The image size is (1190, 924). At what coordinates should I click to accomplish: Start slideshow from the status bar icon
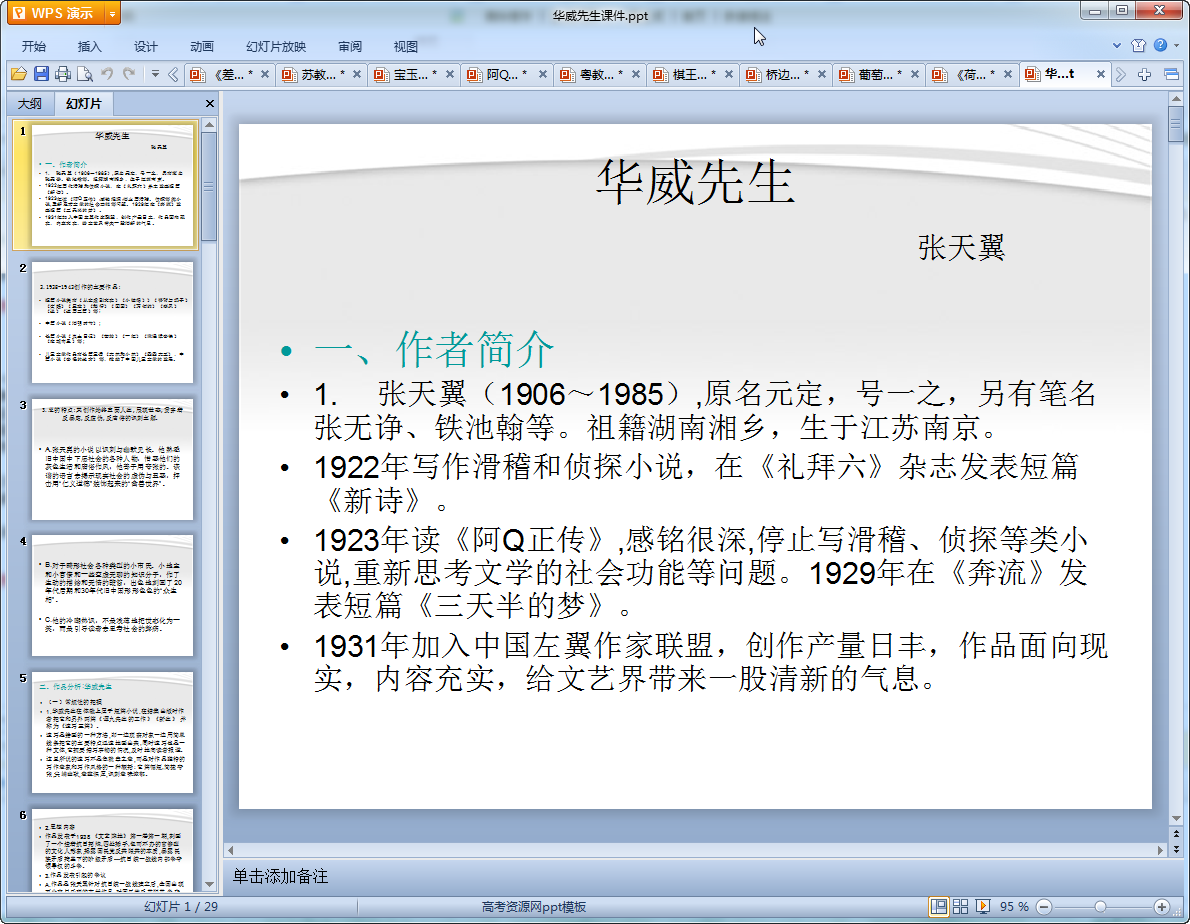pos(983,907)
